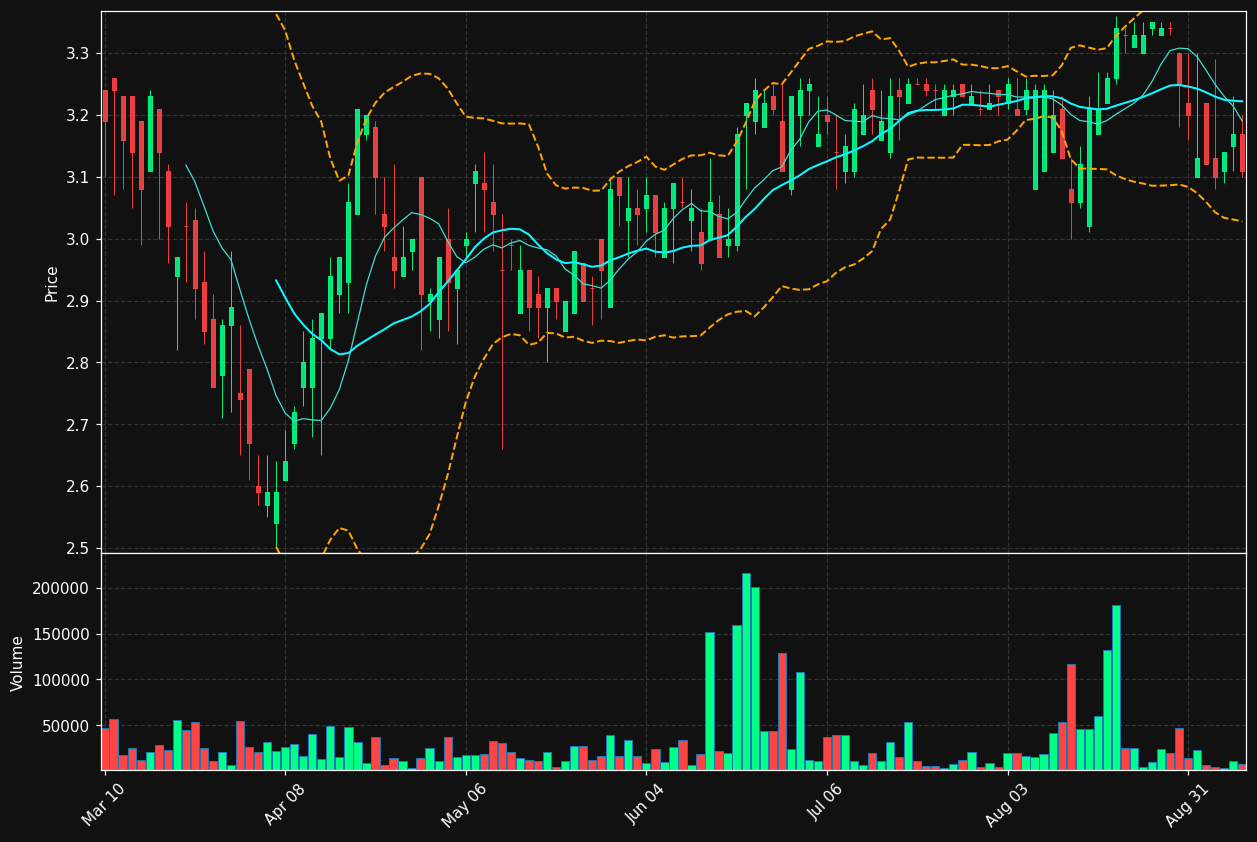Click the 200000 volume axis label
Image resolution: width=1257 pixels, height=842 pixels.
pyautogui.click(x=61, y=588)
